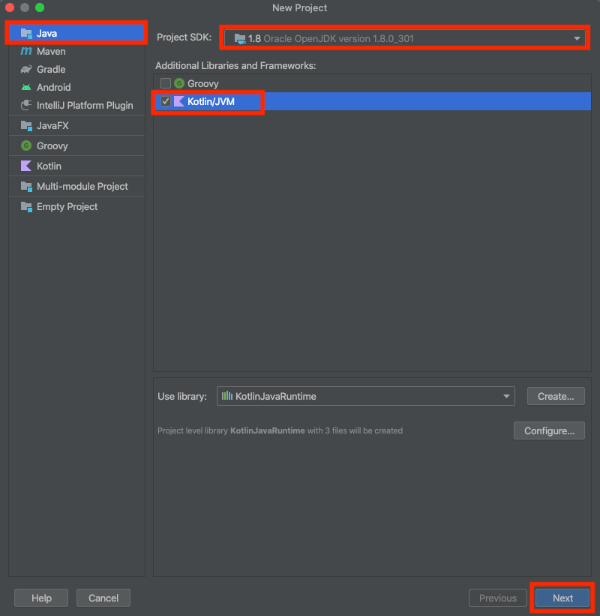Click the Next button

click(563, 598)
